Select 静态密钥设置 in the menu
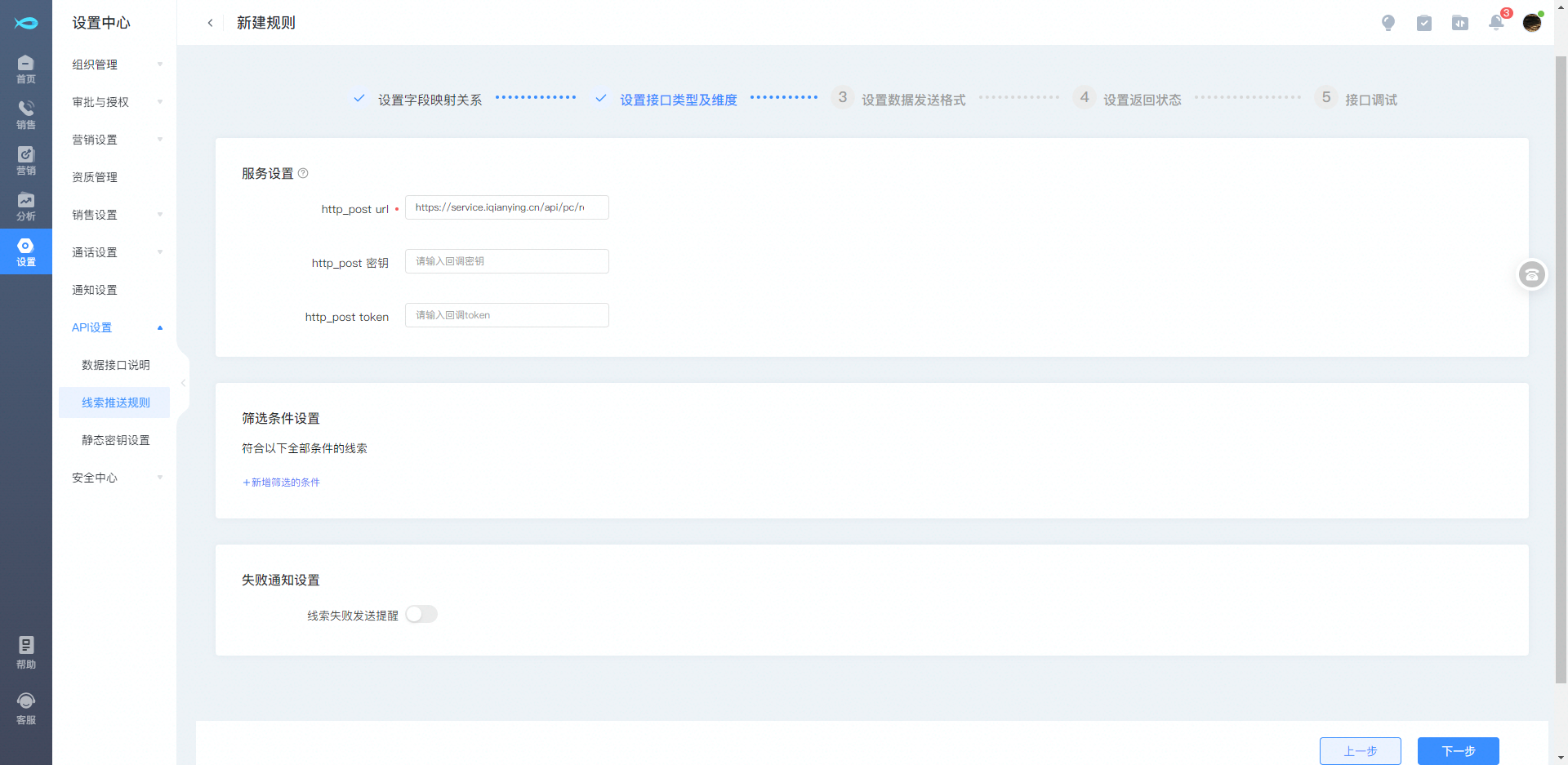This screenshot has width=1568, height=765. [115, 440]
